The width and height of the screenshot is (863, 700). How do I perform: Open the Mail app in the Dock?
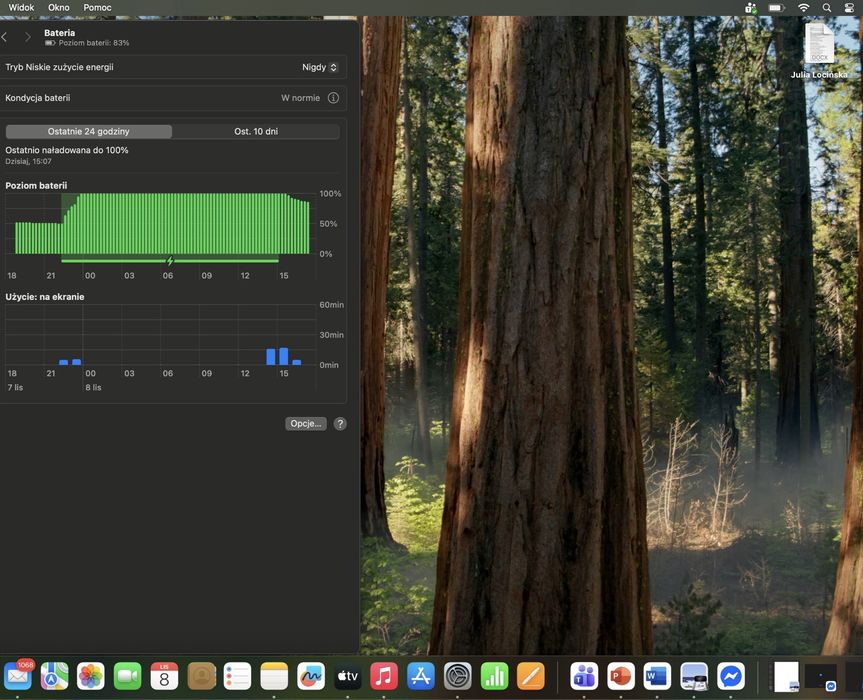pyautogui.click(x=18, y=676)
